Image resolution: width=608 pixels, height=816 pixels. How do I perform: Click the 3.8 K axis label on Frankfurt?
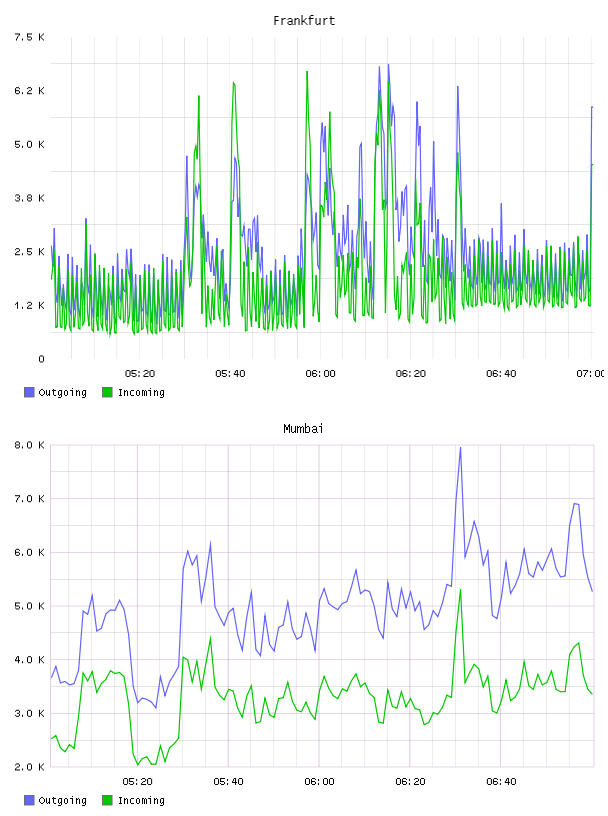coord(29,198)
